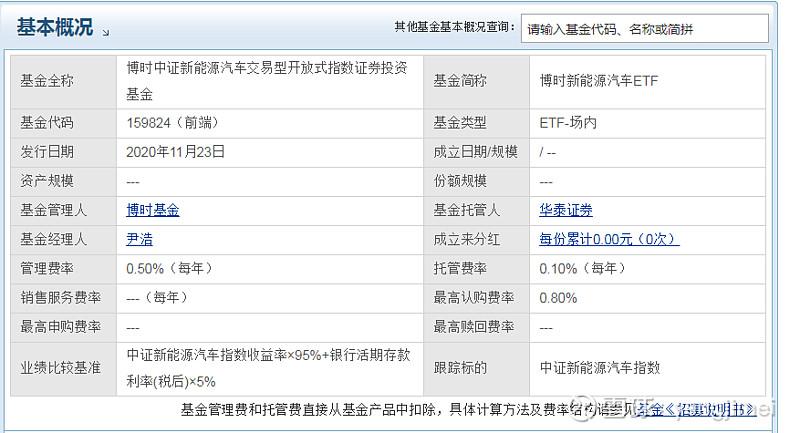Viewport: 800px width, 433px height.
Task: Select the benchmark value 中证新能源汽车指数收益率×95%
Action: click(223, 354)
